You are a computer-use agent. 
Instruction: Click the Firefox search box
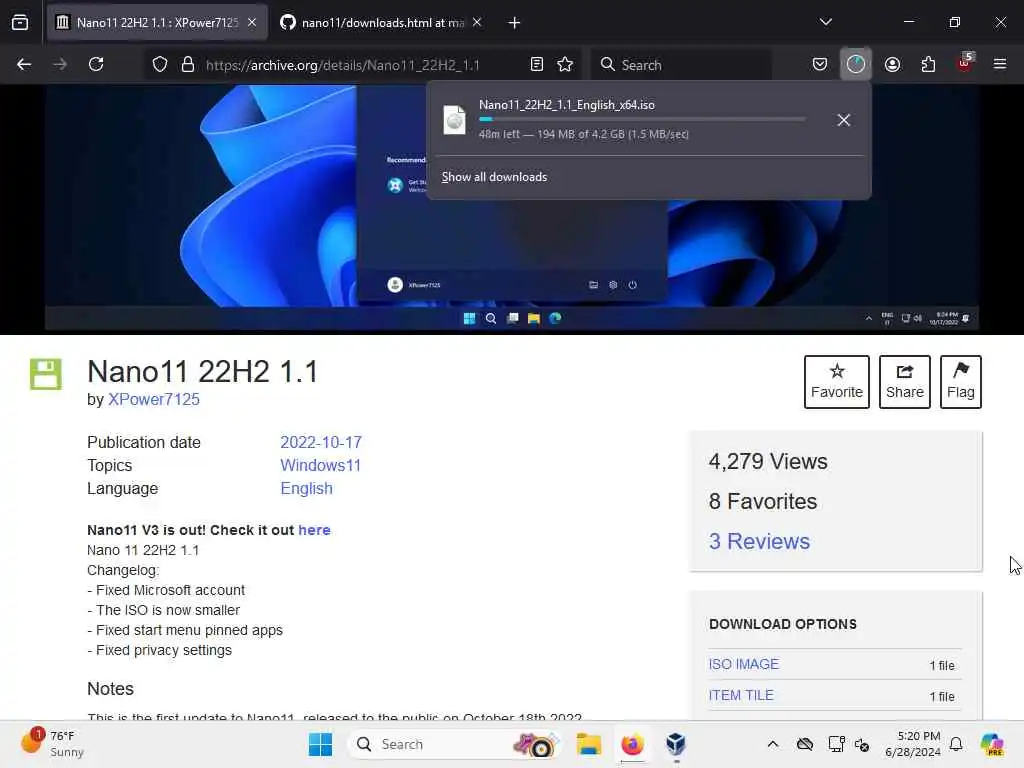tap(682, 65)
